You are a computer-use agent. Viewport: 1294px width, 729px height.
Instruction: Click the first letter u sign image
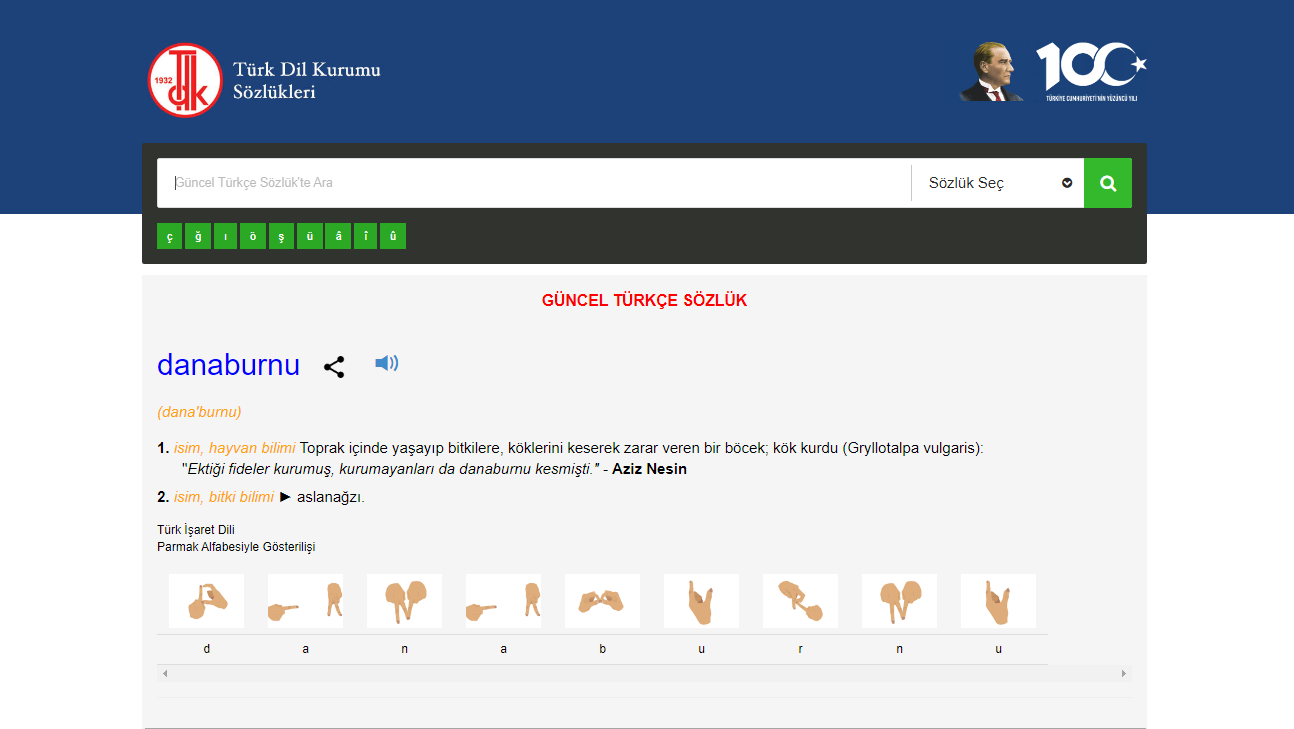tap(701, 600)
